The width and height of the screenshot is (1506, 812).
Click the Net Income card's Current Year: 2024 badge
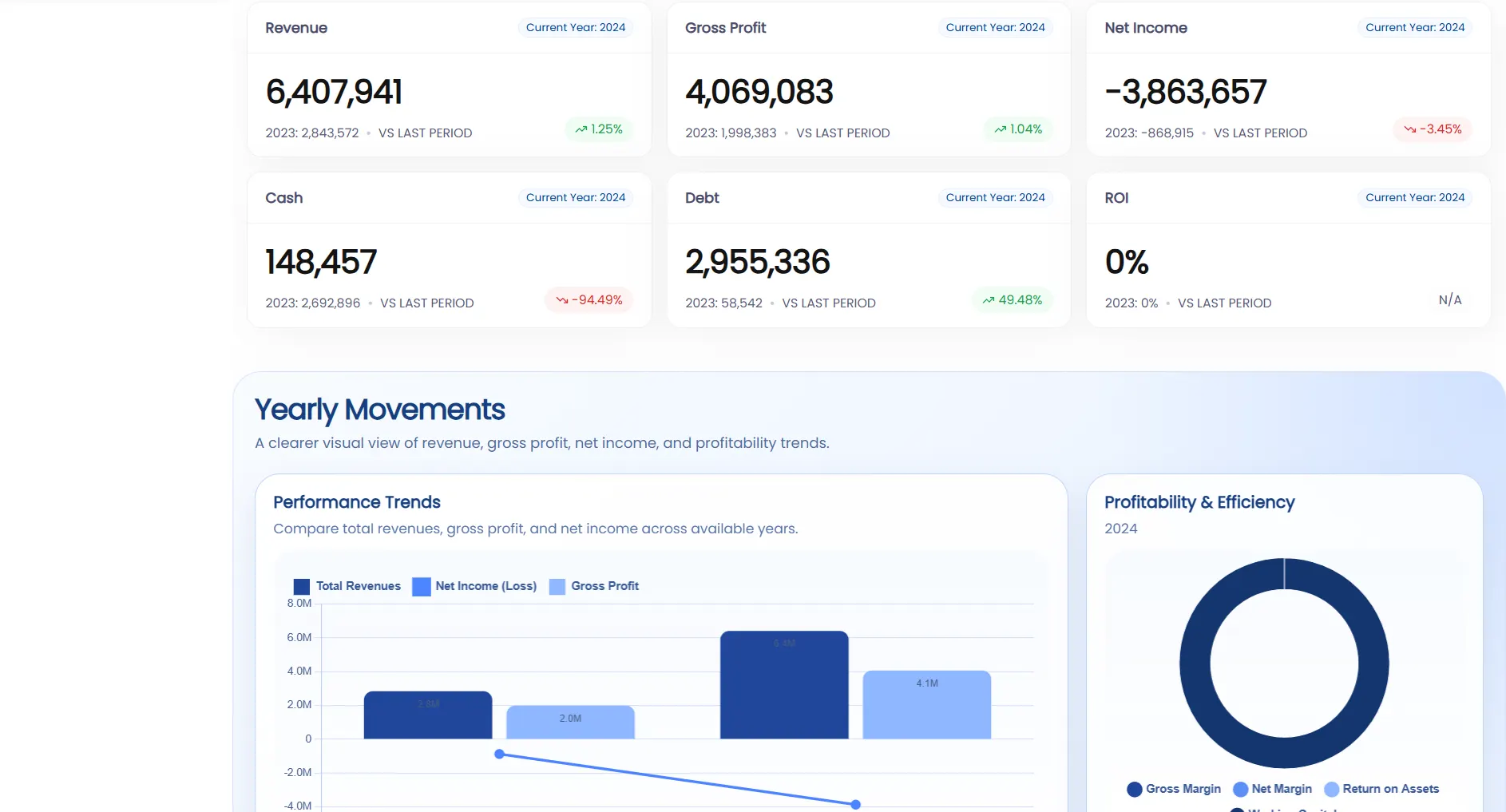(x=1415, y=28)
